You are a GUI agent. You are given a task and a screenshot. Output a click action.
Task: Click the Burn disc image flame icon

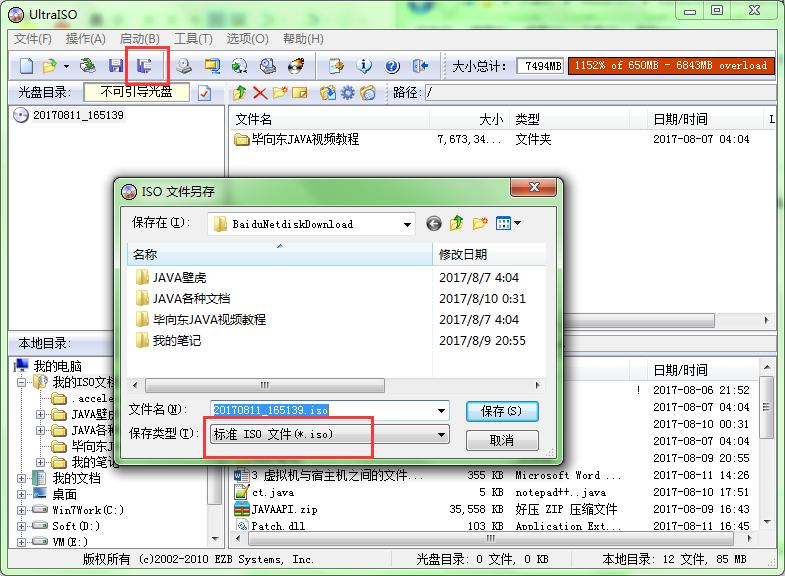[296, 66]
